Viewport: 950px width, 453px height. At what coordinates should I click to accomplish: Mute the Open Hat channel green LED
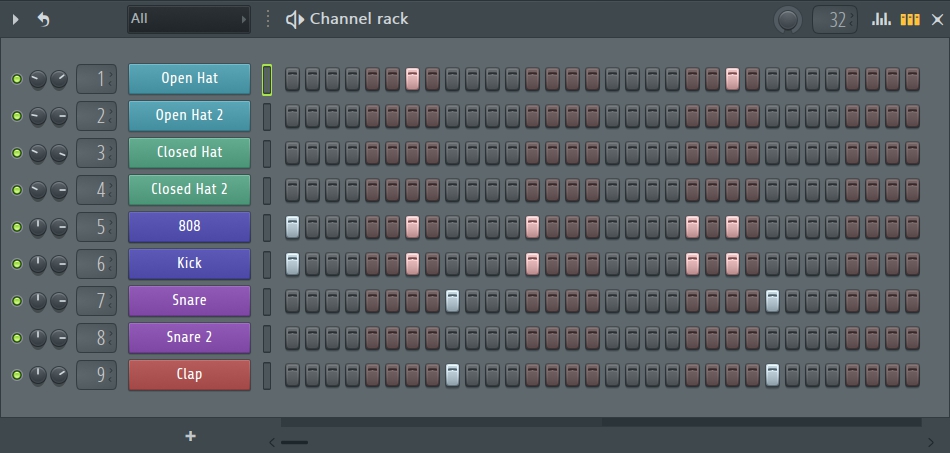tap(17, 79)
